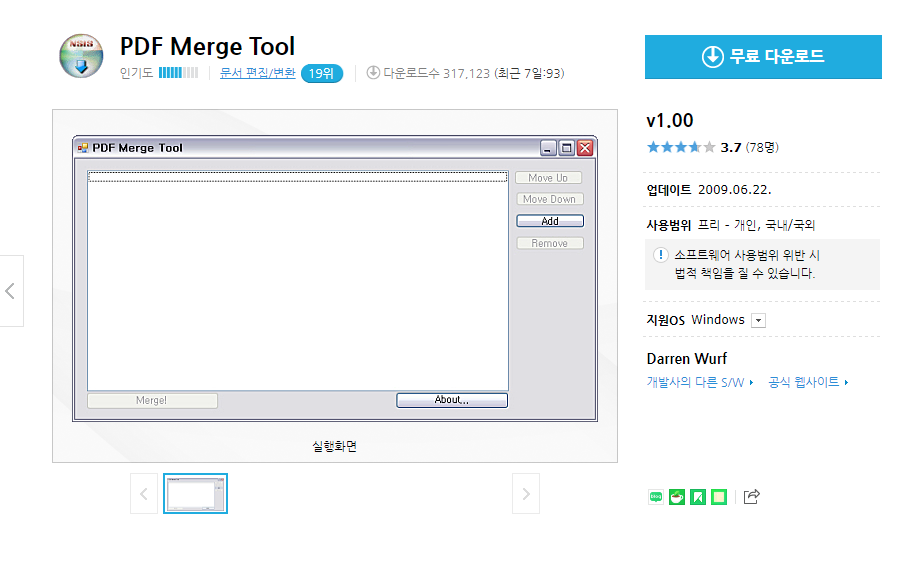This screenshot has width=909, height=565.
Task: Open developer's other S/W link
Action: point(700,382)
